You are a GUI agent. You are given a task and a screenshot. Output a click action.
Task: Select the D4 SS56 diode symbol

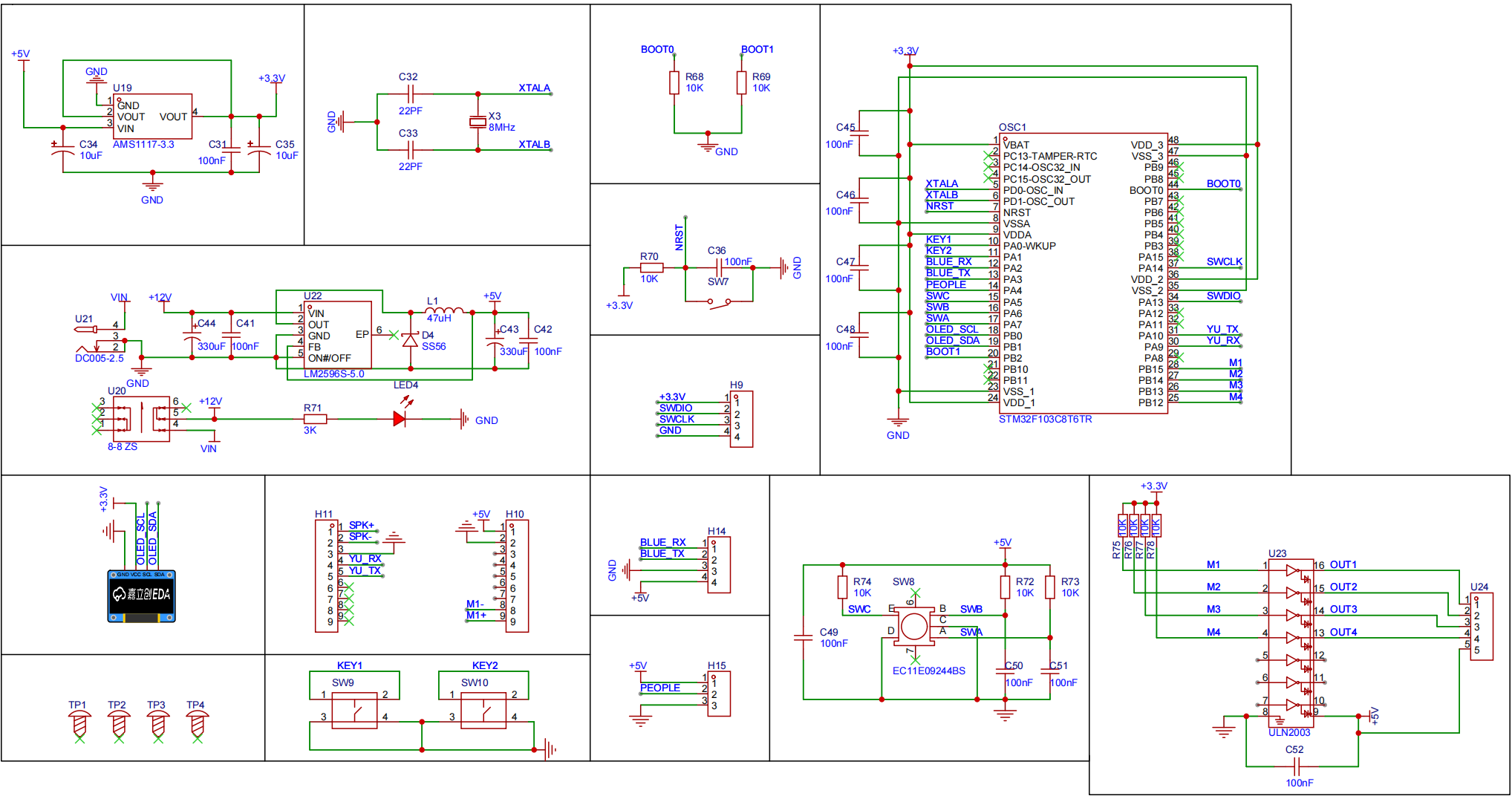pos(410,340)
